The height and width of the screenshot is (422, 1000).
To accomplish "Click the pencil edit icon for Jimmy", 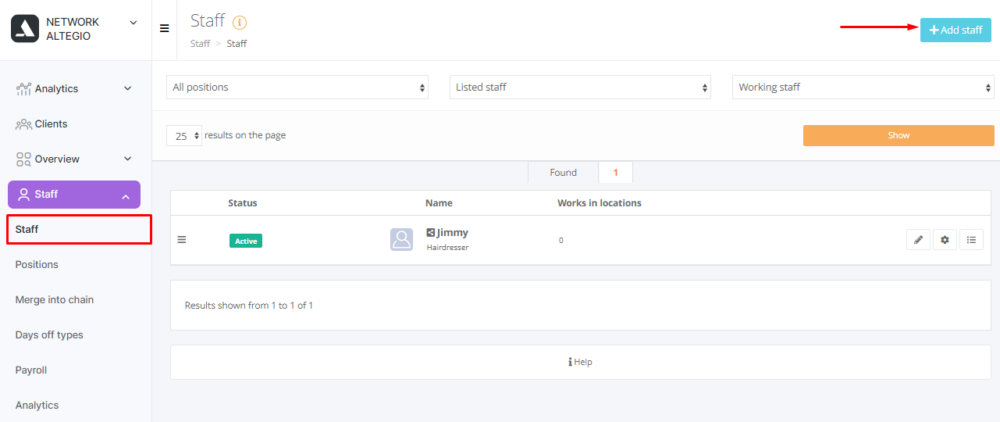I will pyautogui.click(x=918, y=240).
